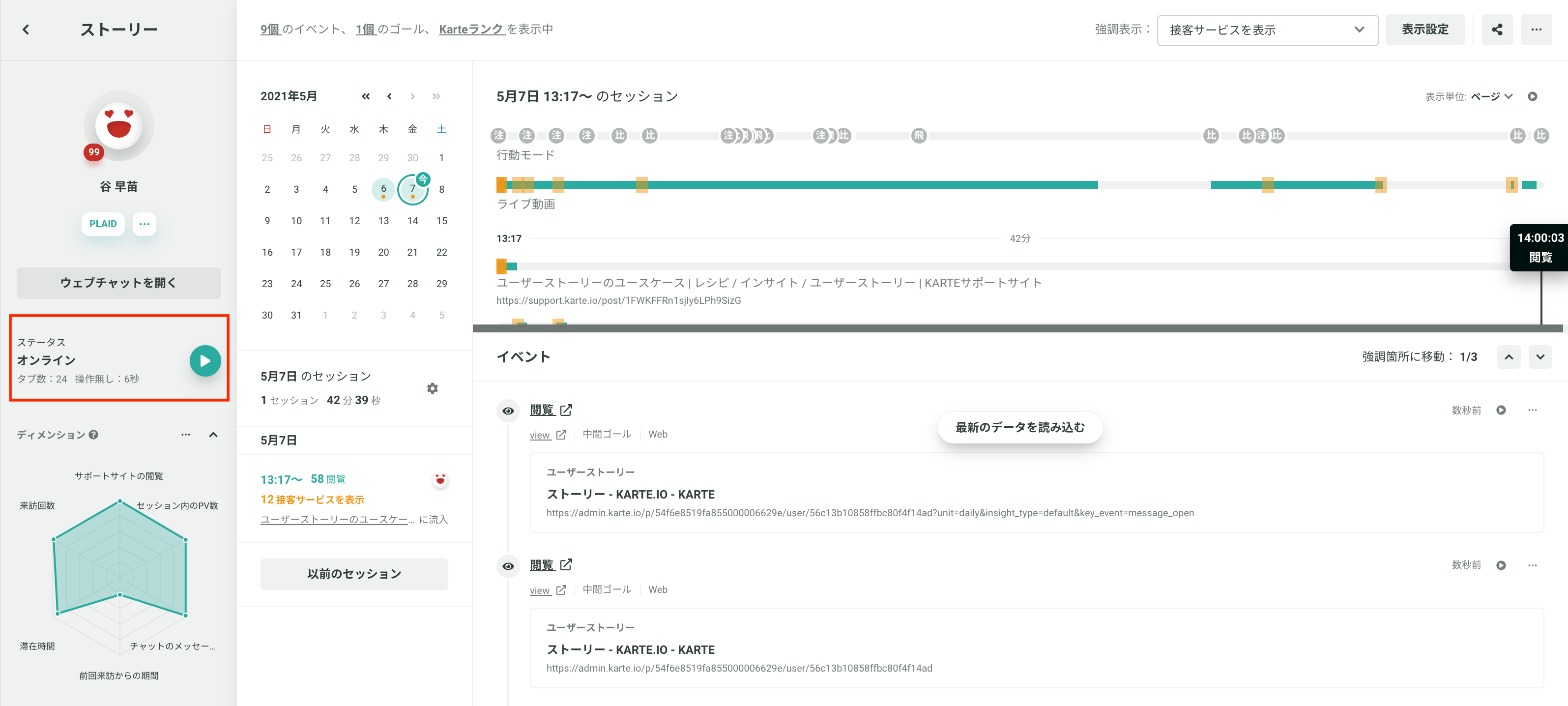Image resolution: width=1568 pixels, height=706 pixels.
Task: Select May 6 in the calendar
Action: coord(383,189)
